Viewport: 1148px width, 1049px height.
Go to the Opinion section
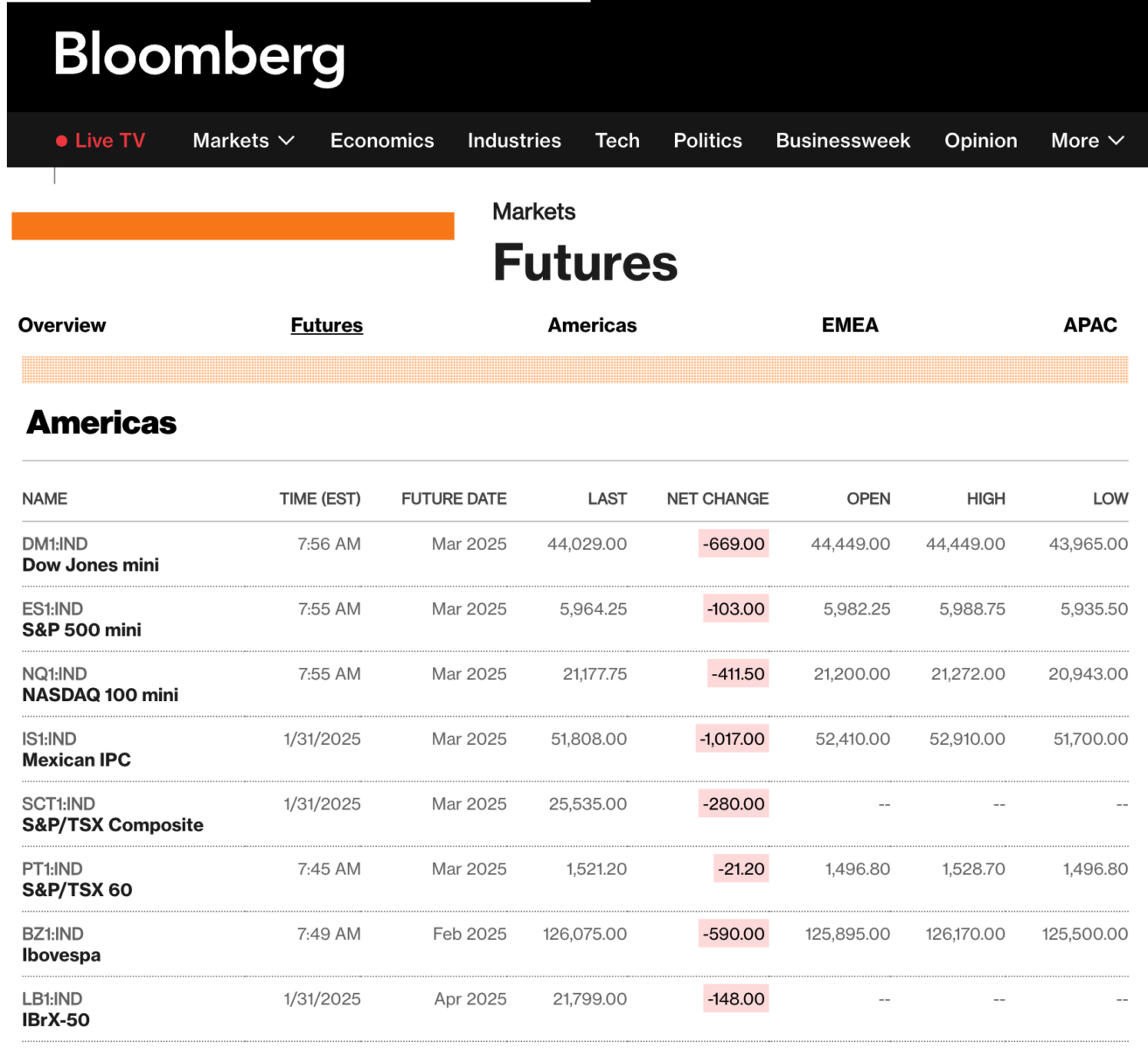click(980, 141)
